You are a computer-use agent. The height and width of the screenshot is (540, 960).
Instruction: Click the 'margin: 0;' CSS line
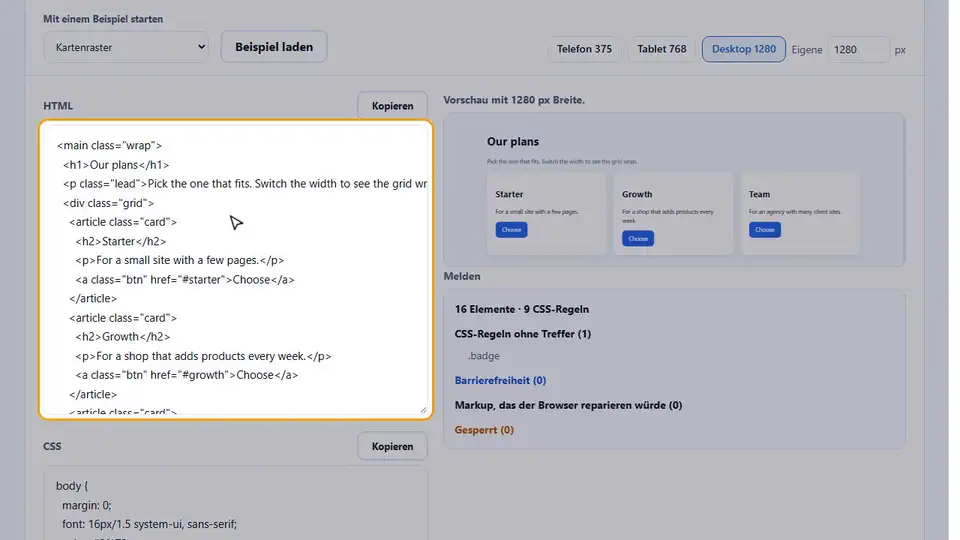tap(86, 505)
